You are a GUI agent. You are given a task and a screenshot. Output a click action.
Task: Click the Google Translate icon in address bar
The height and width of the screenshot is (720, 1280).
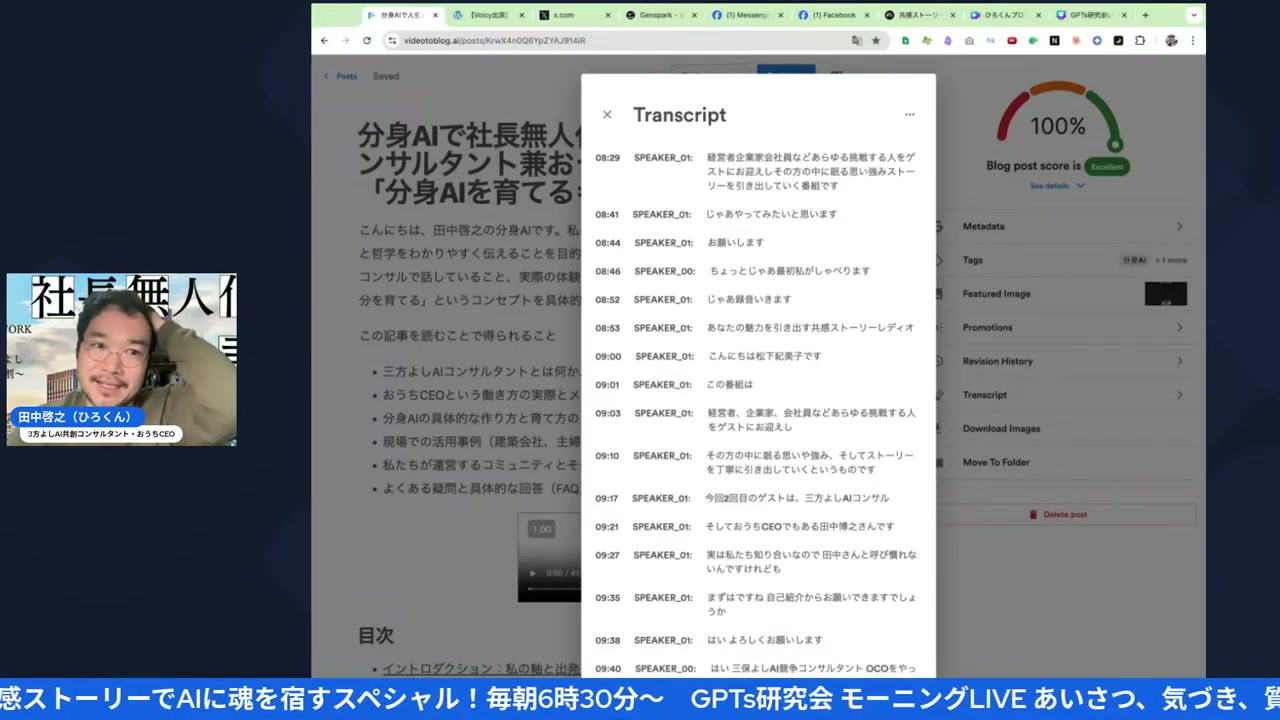pyautogui.click(x=857, y=40)
